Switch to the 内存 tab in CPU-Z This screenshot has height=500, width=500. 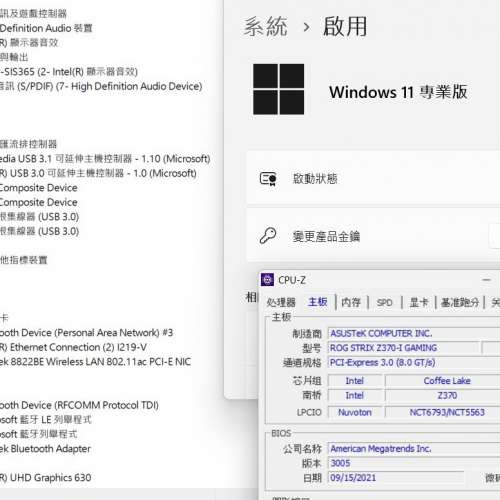(351, 302)
